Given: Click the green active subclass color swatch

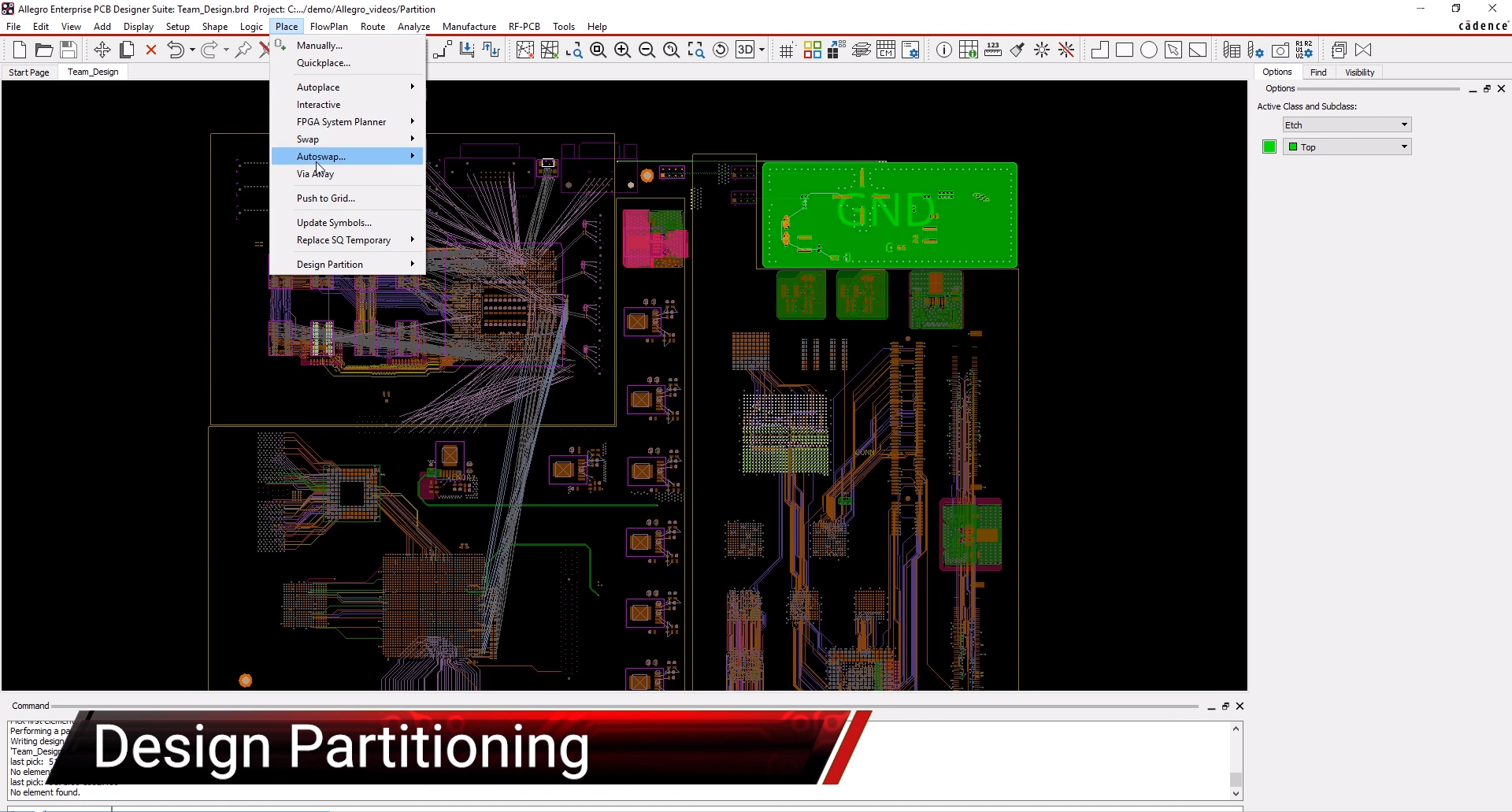Looking at the screenshot, I should tap(1269, 147).
